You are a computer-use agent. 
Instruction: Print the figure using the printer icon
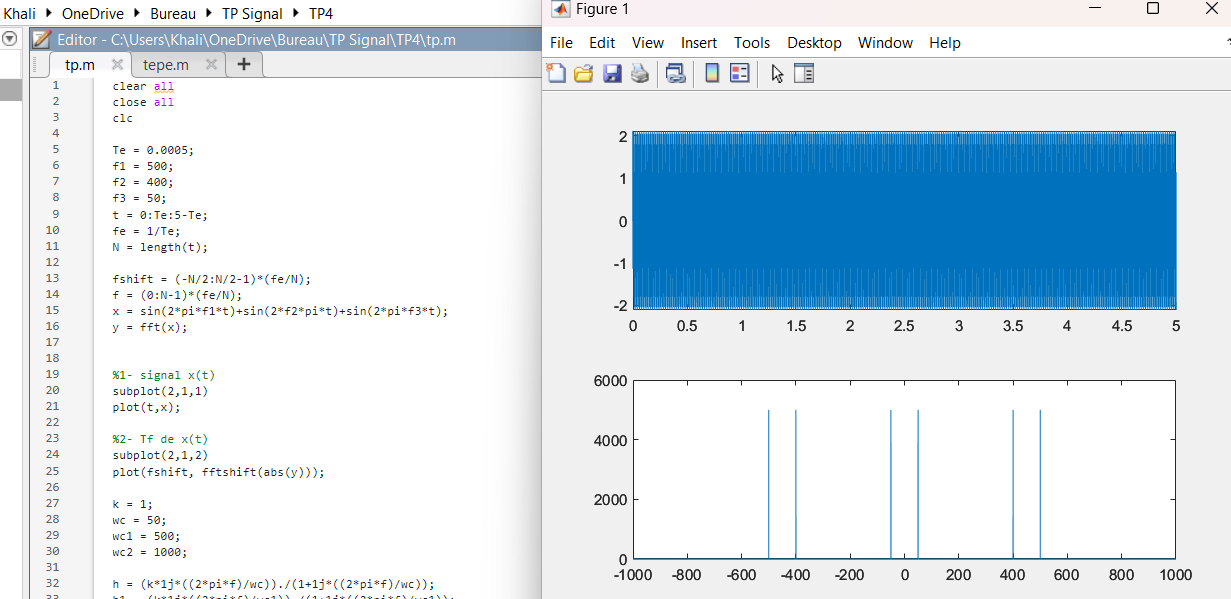click(x=639, y=72)
